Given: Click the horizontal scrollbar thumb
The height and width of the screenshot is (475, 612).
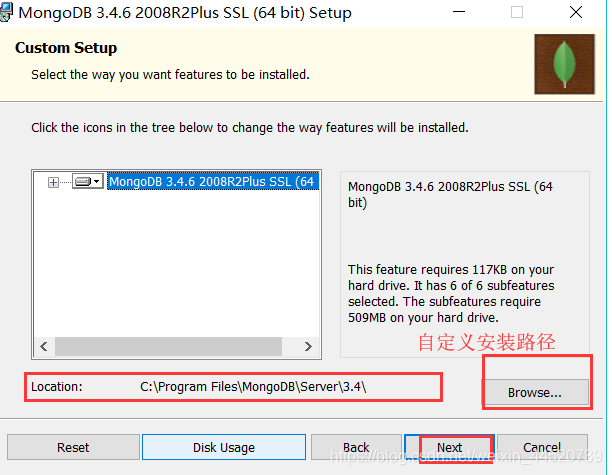Looking at the screenshot, I should 168,347.
